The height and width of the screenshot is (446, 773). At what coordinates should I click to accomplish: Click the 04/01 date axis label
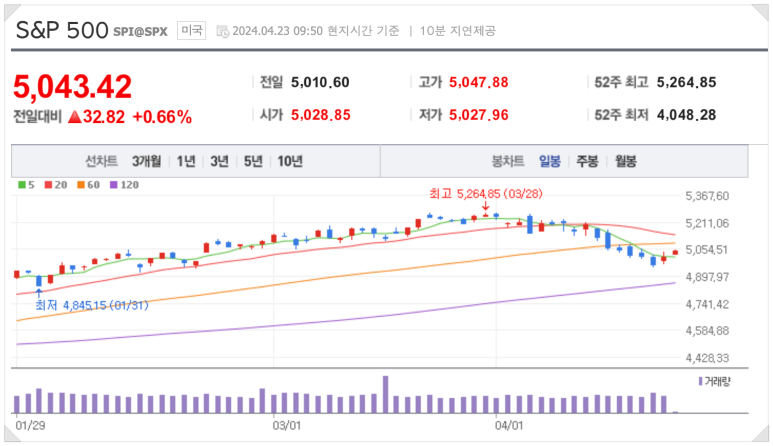pyautogui.click(x=509, y=425)
